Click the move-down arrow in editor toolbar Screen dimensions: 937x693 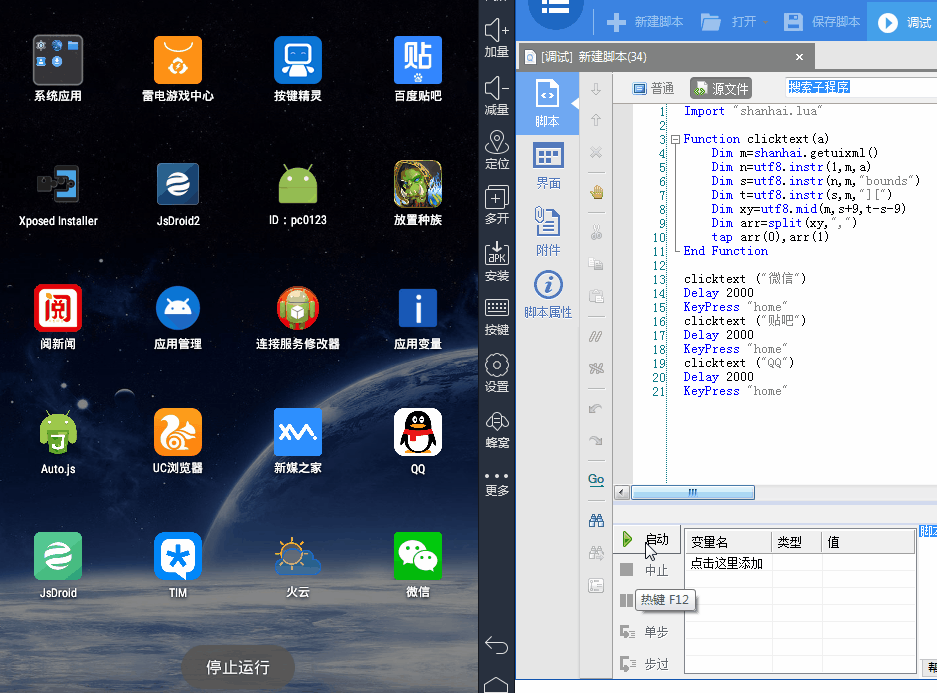pos(596,90)
